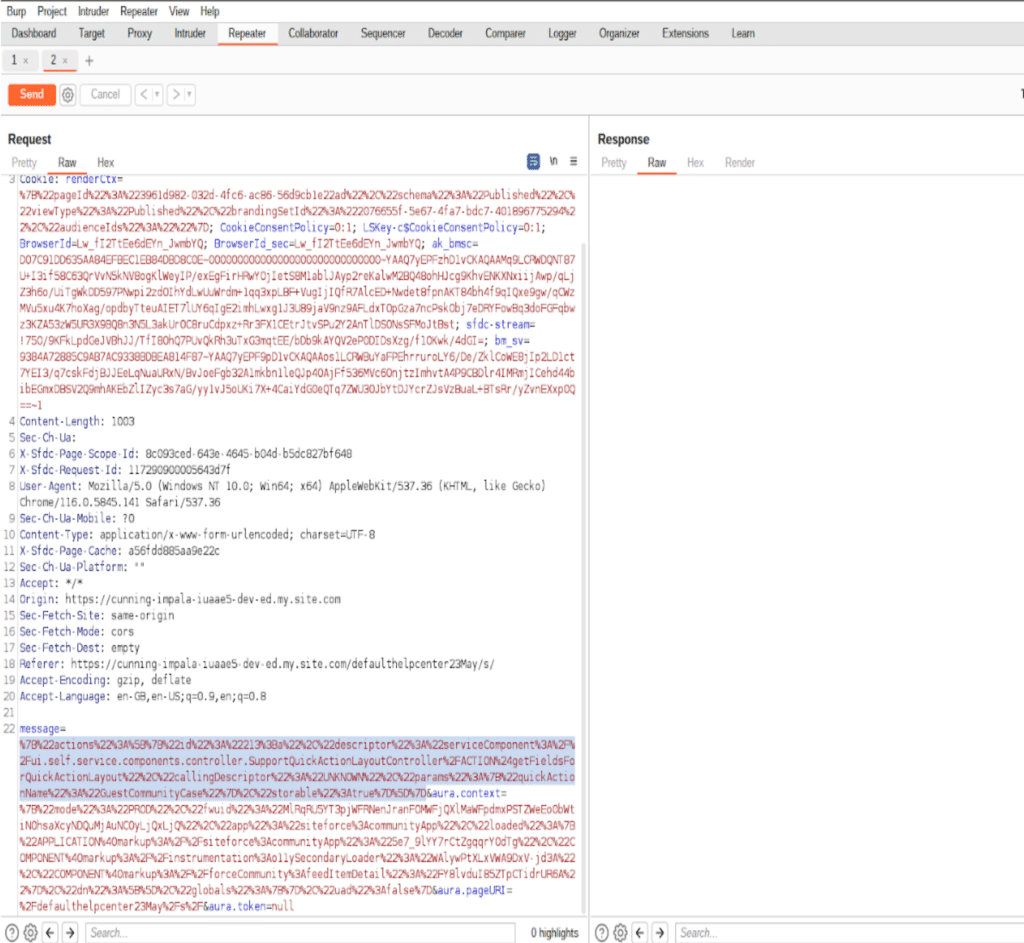Switch to the Organizer tab
The image size is (1024, 943).
(619, 33)
